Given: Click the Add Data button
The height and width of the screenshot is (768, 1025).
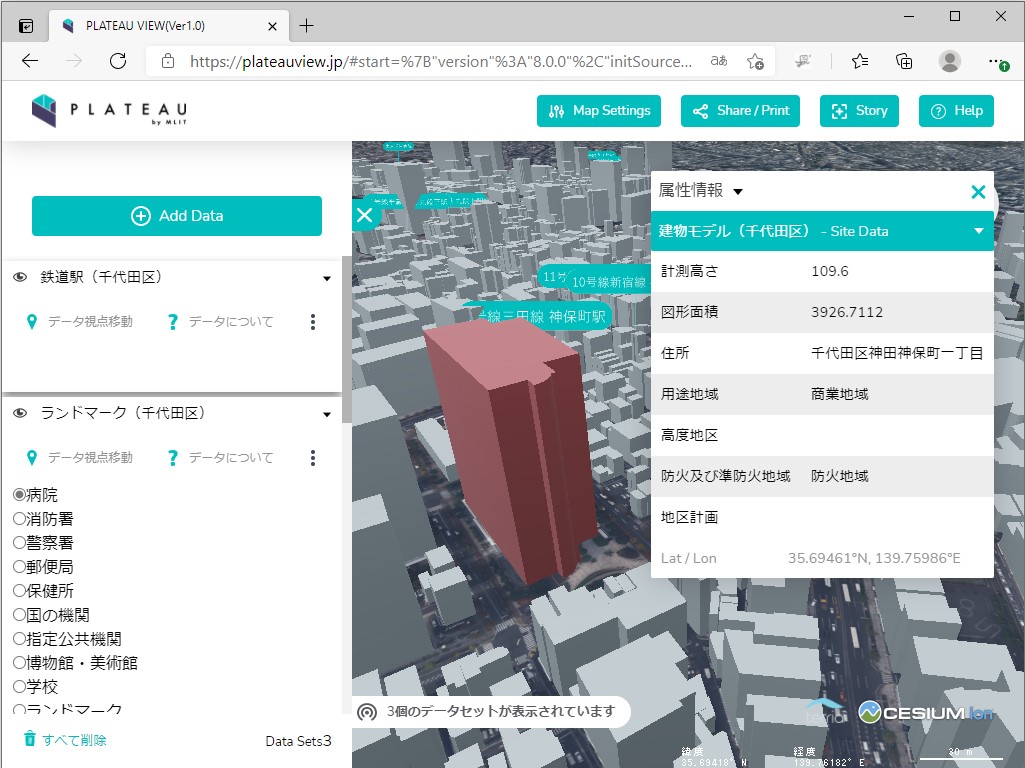Looking at the screenshot, I should point(176,216).
